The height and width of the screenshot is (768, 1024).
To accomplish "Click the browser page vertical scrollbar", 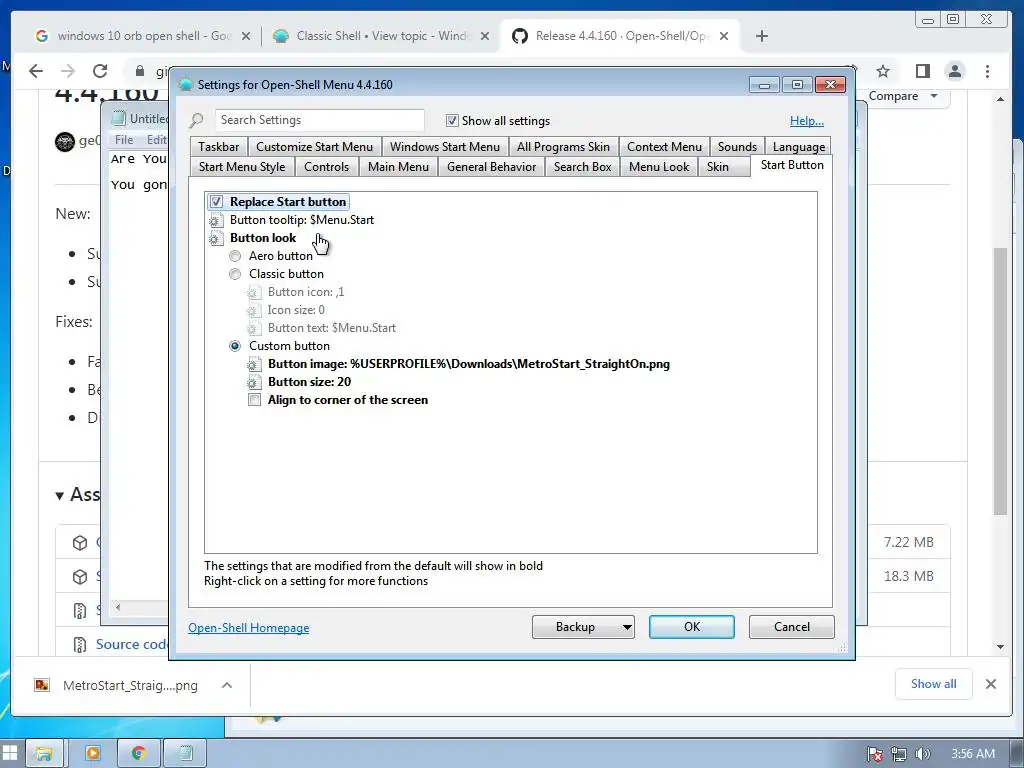I will pos(1000,382).
